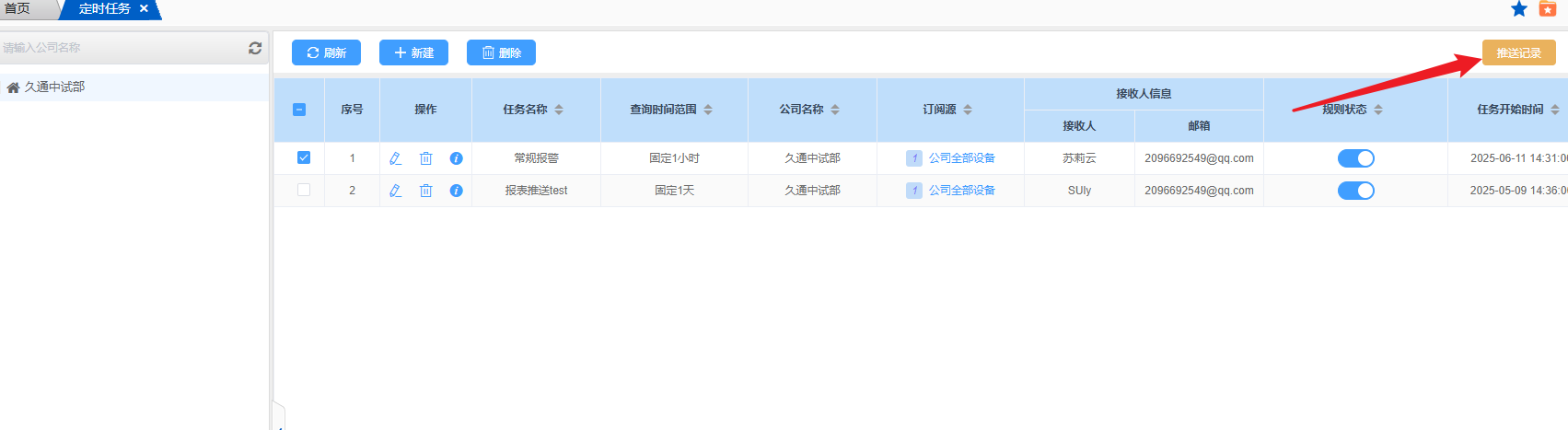This screenshot has width=1568, height=430.
Task: Click edit icon for 报表推送test task
Action: click(x=395, y=191)
